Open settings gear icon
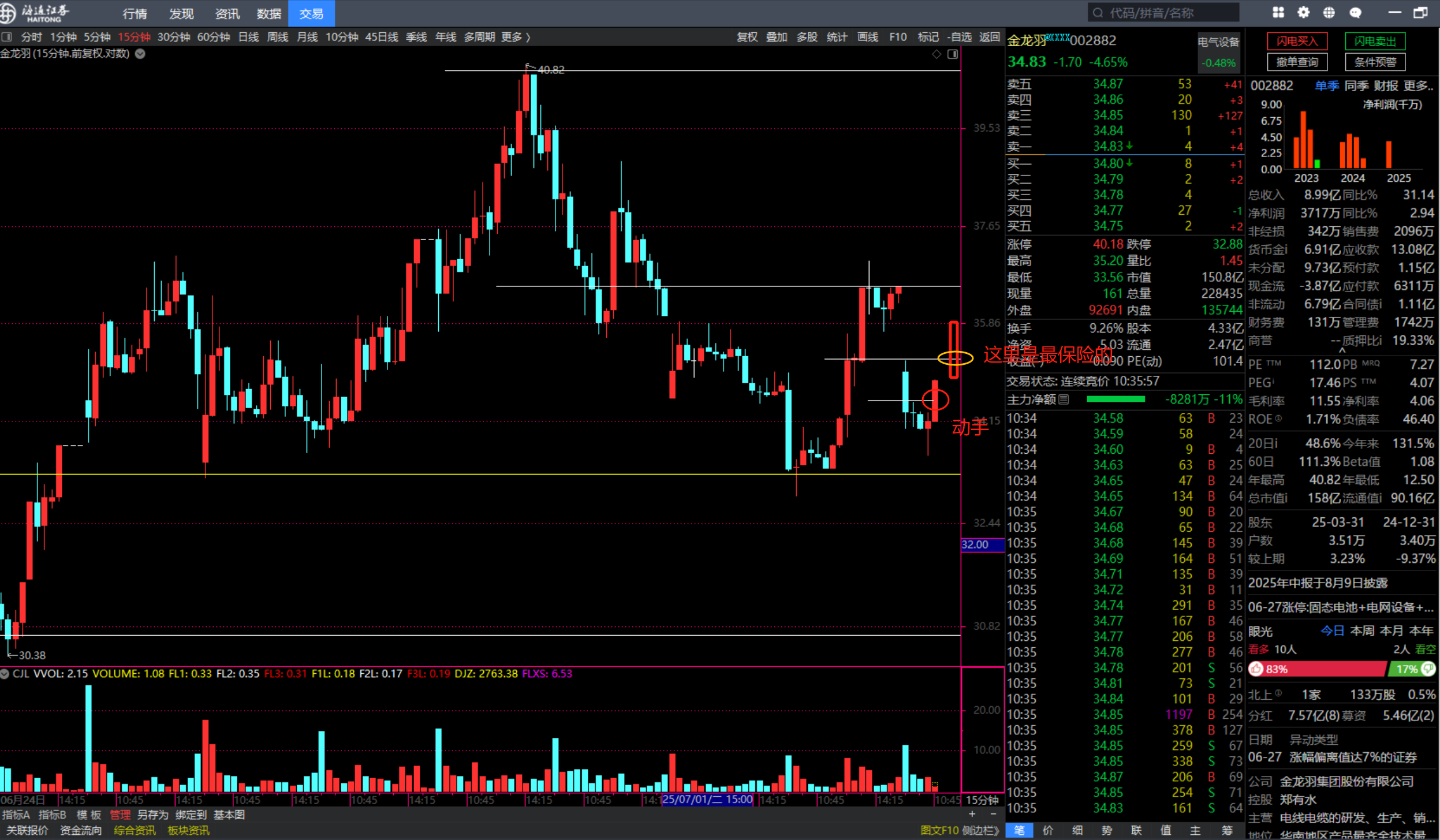The width and height of the screenshot is (1440, 840). [1304, 13]
